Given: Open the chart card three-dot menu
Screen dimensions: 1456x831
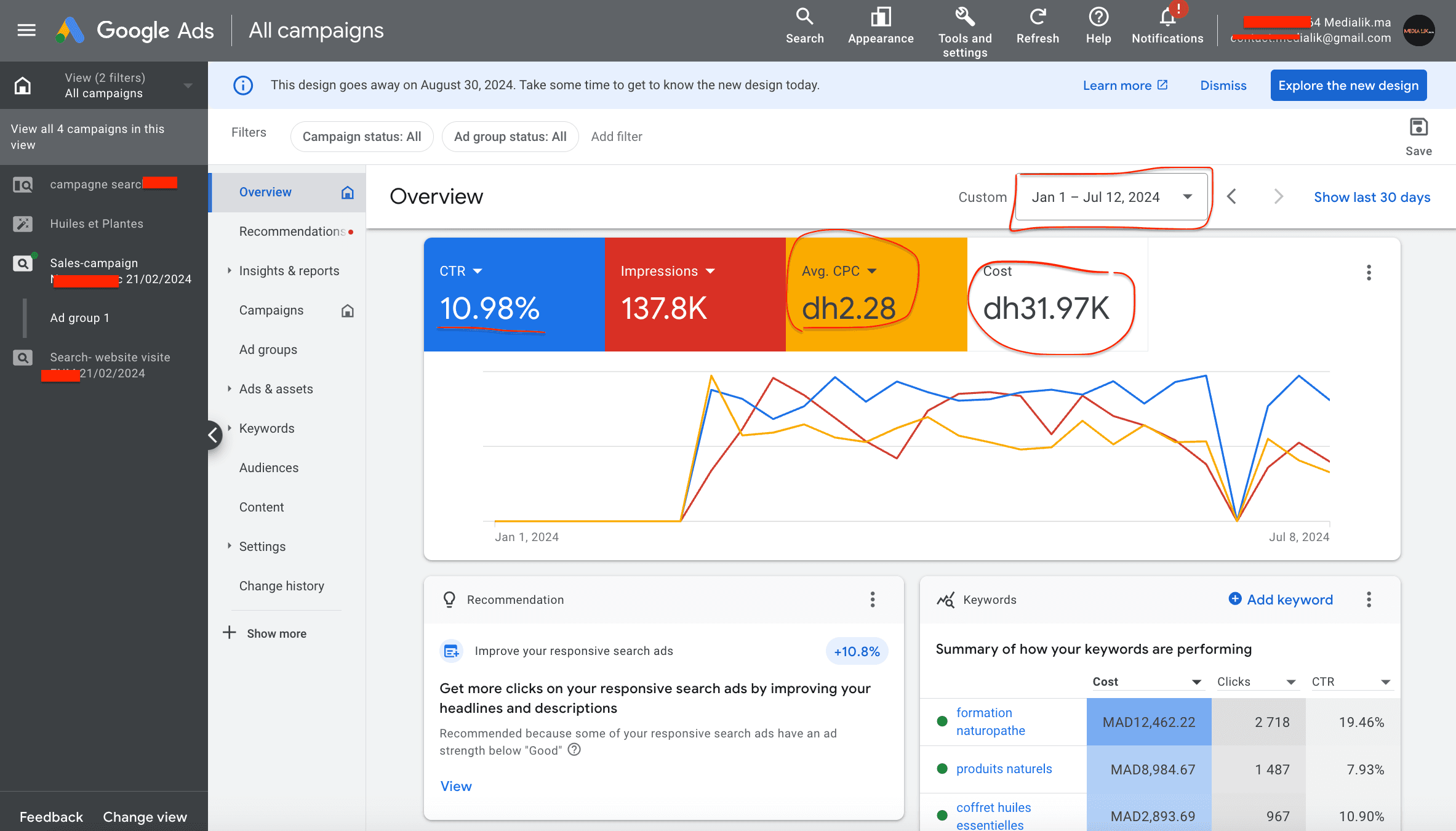Looking at the screenshot, I should point(1369,273).
